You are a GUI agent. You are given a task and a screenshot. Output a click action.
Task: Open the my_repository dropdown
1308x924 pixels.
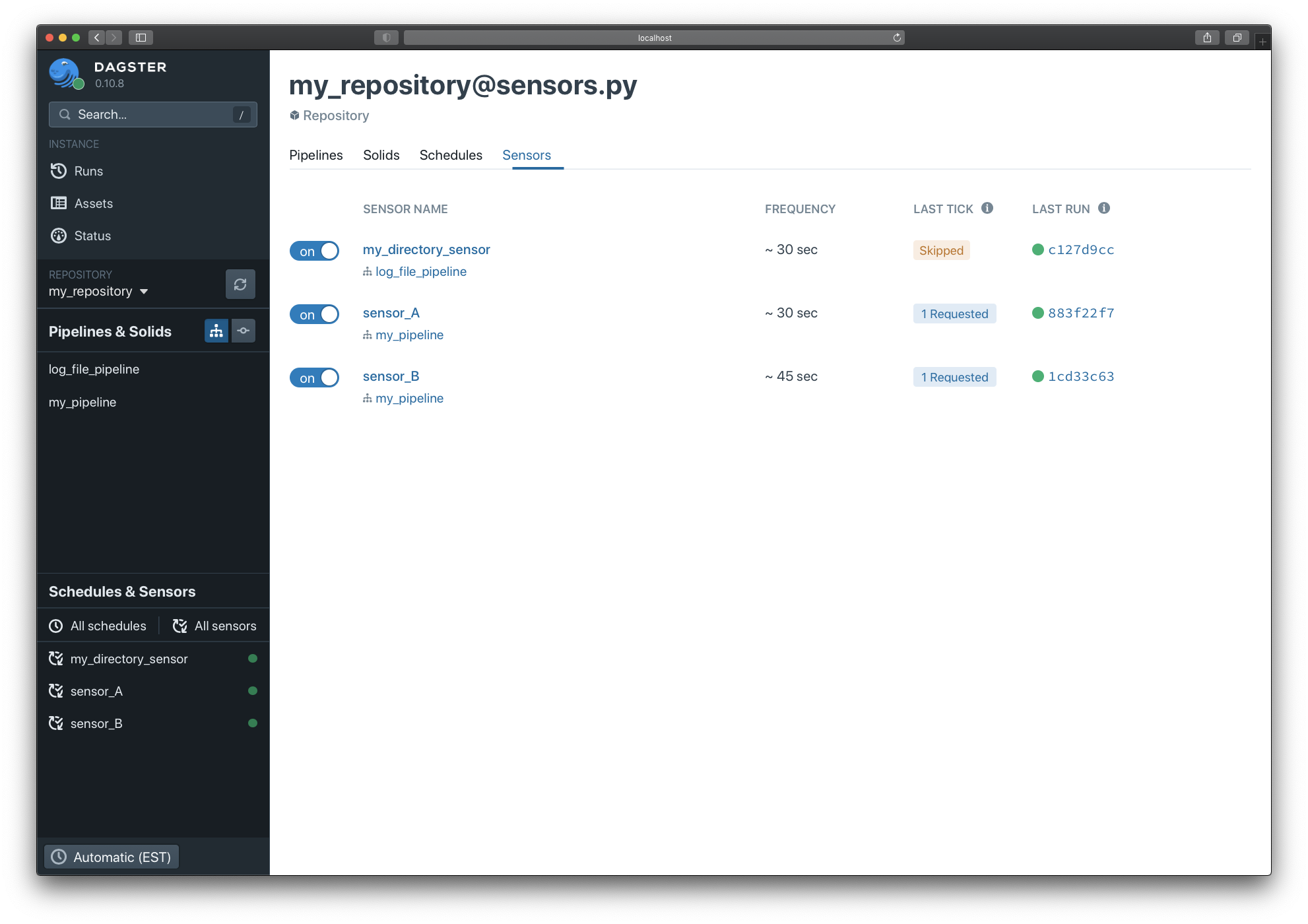pyautogui.click(x=98, y=291)
